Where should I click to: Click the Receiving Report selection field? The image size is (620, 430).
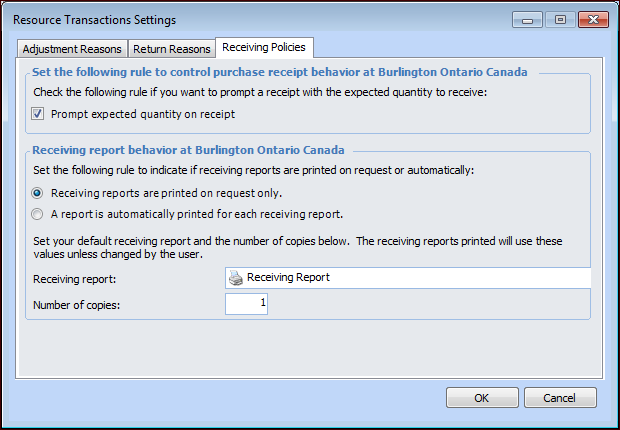[x=408, y=278]
